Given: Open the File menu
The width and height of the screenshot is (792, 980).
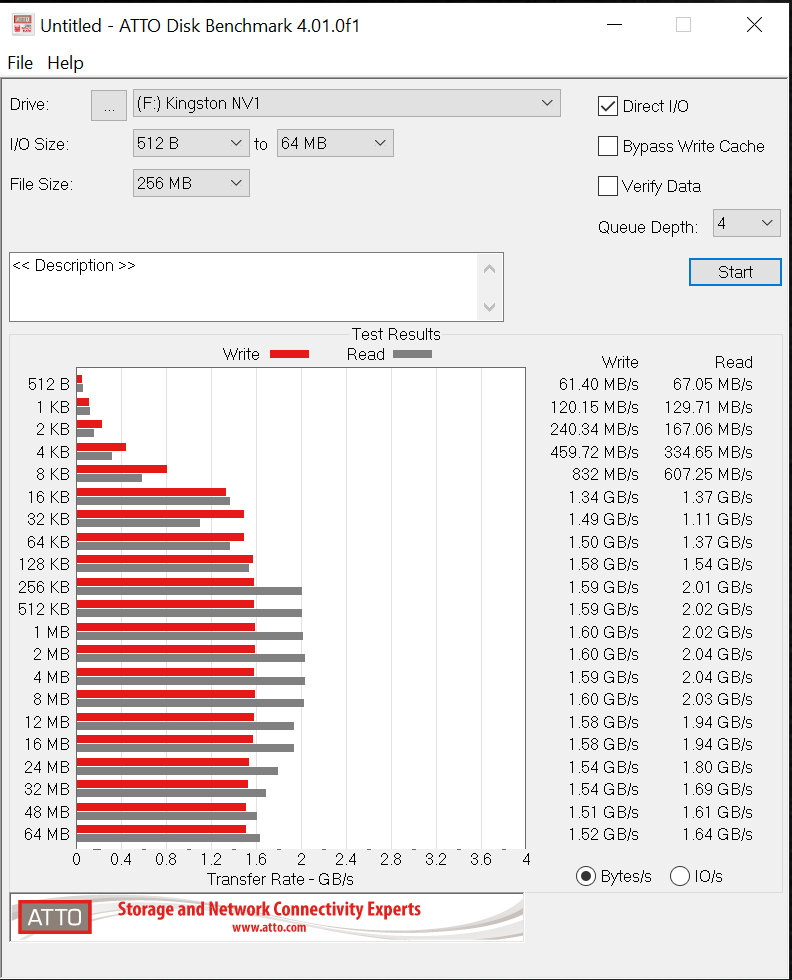Looking at the screenshot, I should (x=20, y=63).
